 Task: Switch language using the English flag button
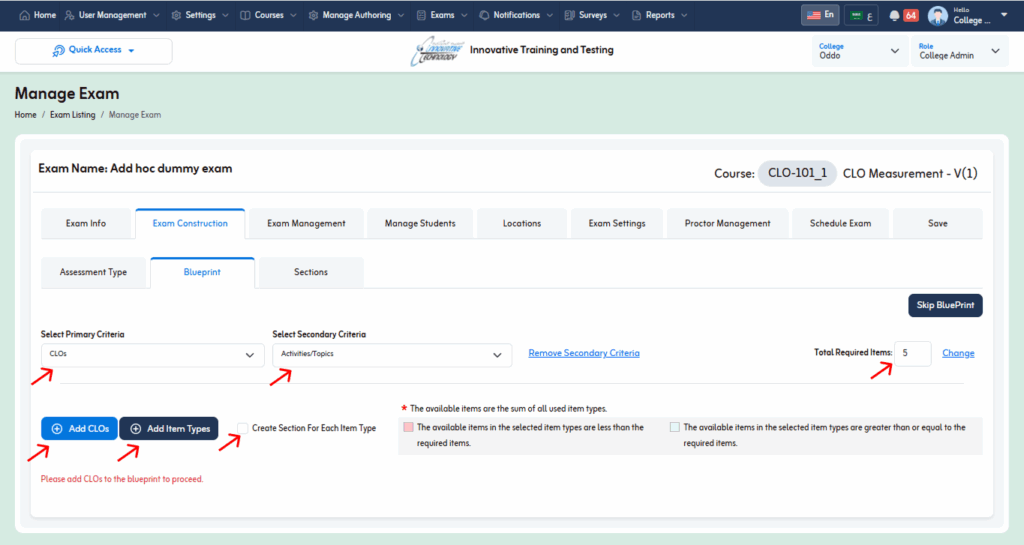[x=820, y=15]
